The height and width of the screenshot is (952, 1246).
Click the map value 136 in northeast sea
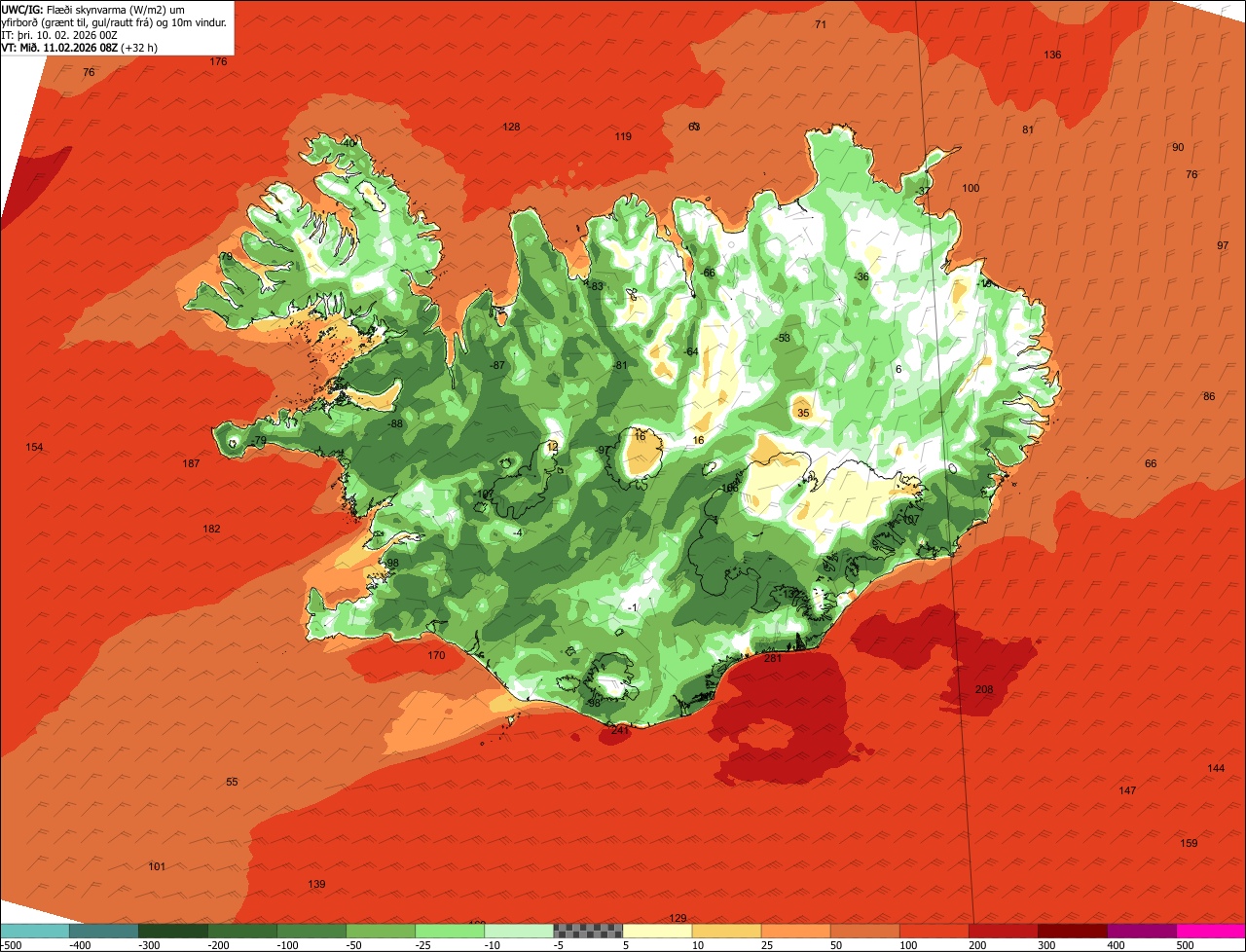click(x=1052, y=55)
